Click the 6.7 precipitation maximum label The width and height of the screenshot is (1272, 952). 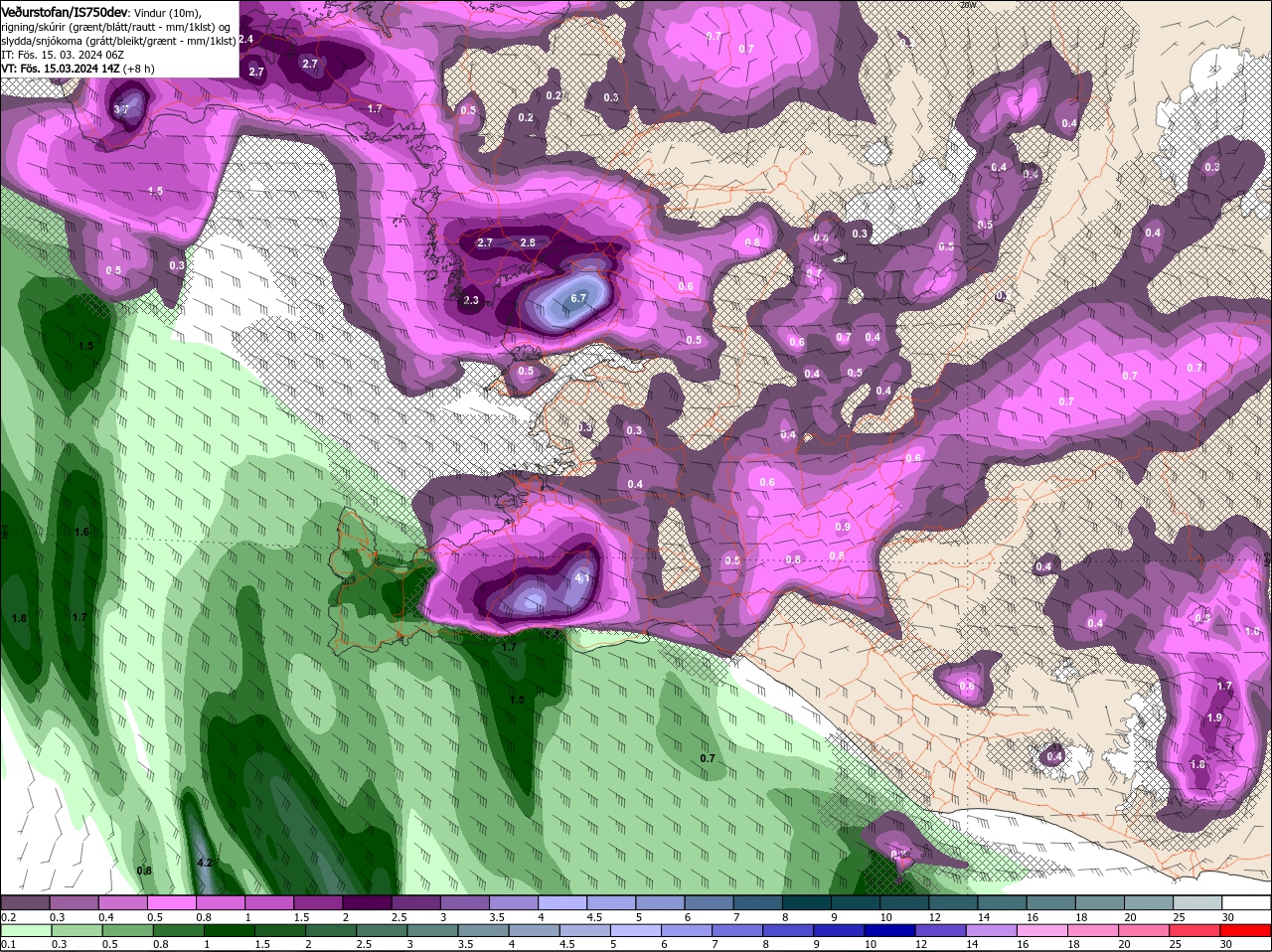tap(580, 298)
